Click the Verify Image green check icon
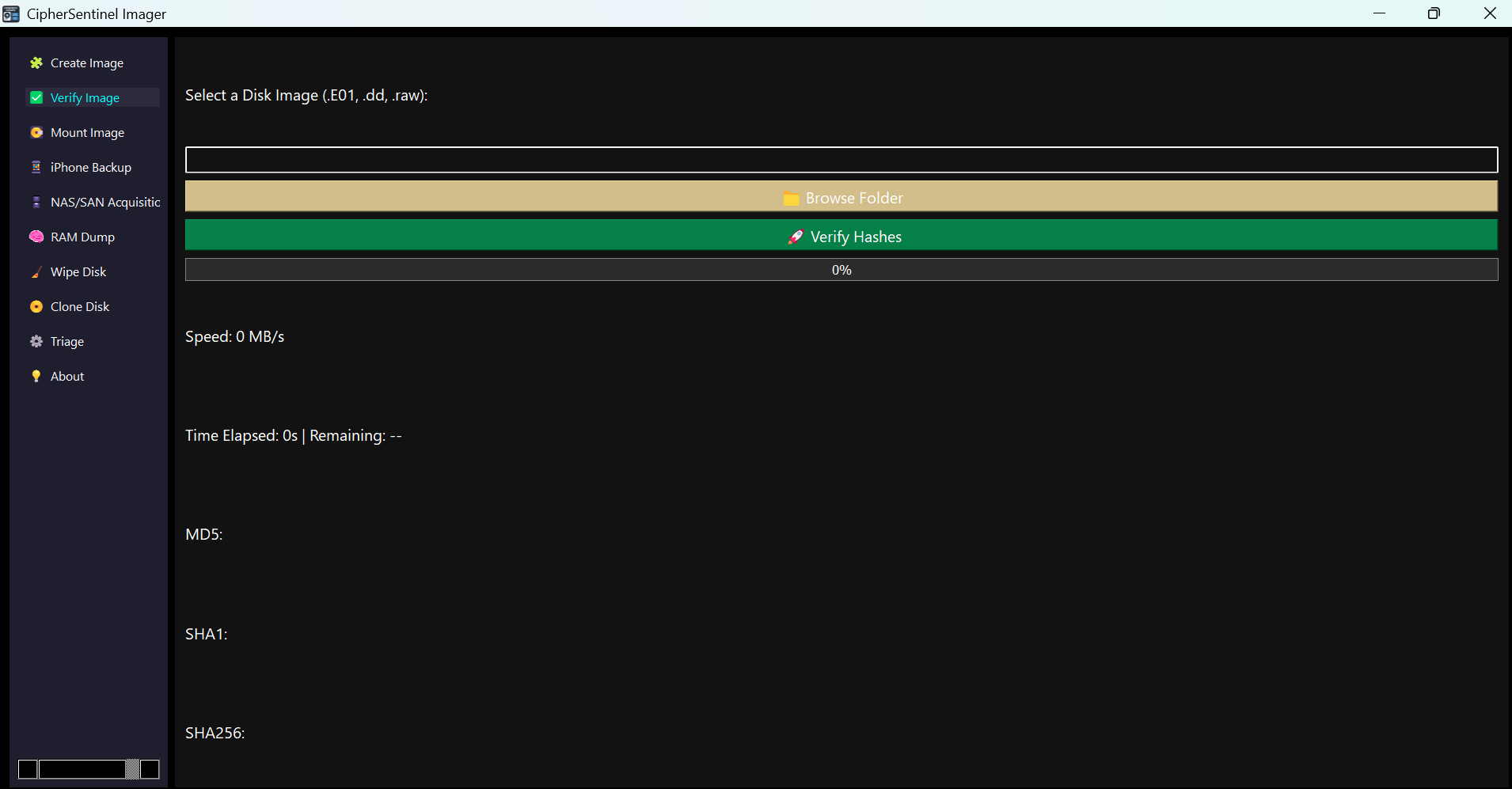This screenshot has width=1512, height=789. point(36,97)
